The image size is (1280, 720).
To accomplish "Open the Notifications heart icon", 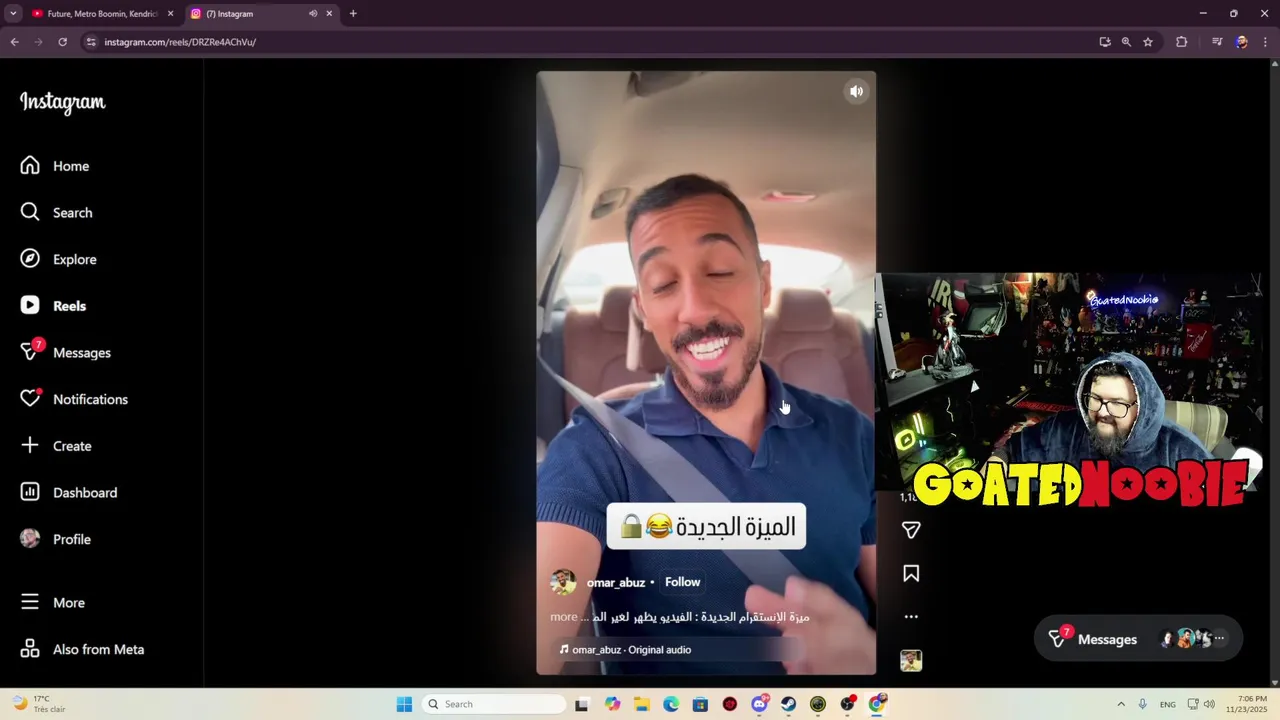I will (30, 399).
